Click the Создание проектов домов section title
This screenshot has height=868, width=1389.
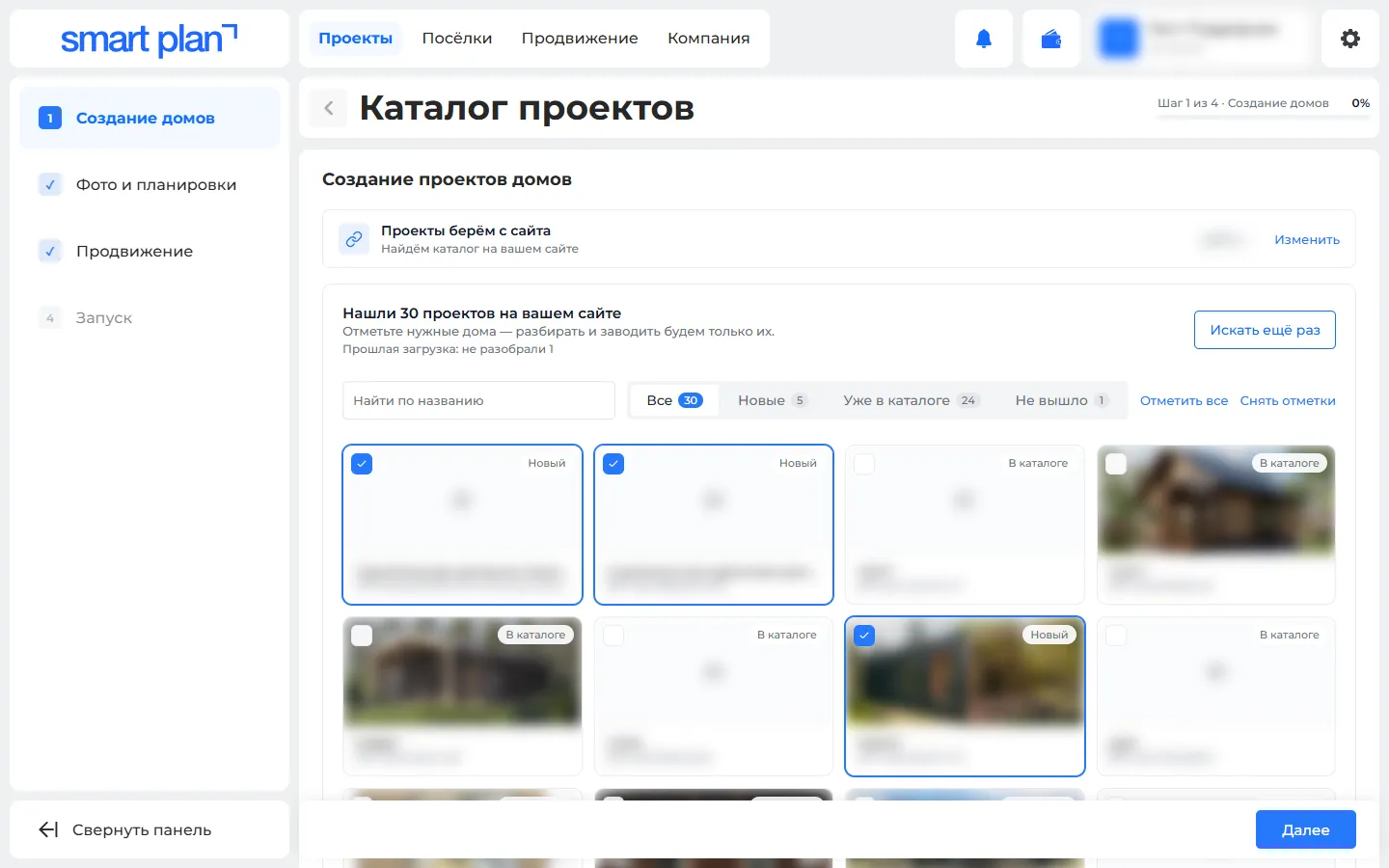(447, 179)
